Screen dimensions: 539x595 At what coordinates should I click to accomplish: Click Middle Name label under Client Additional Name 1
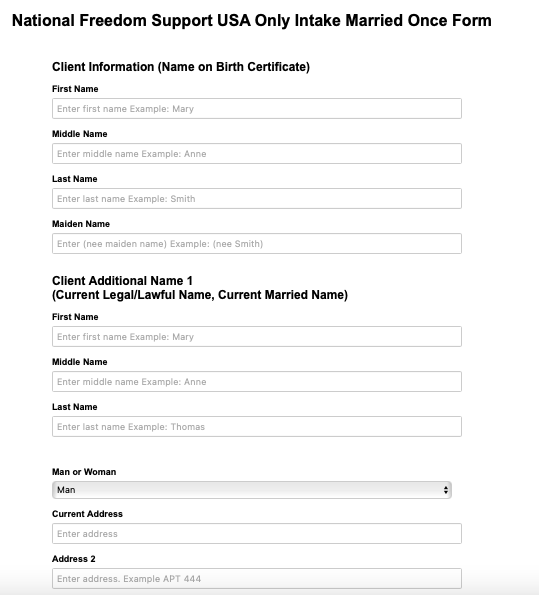tap(79, 362)
